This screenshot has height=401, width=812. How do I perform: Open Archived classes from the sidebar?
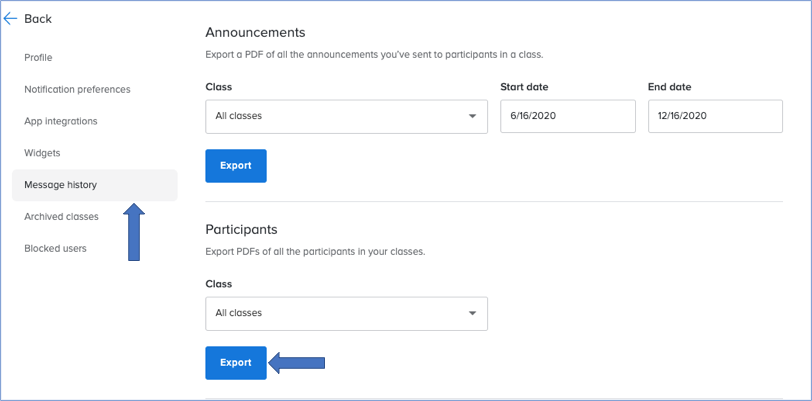click(x=61, y=217)
